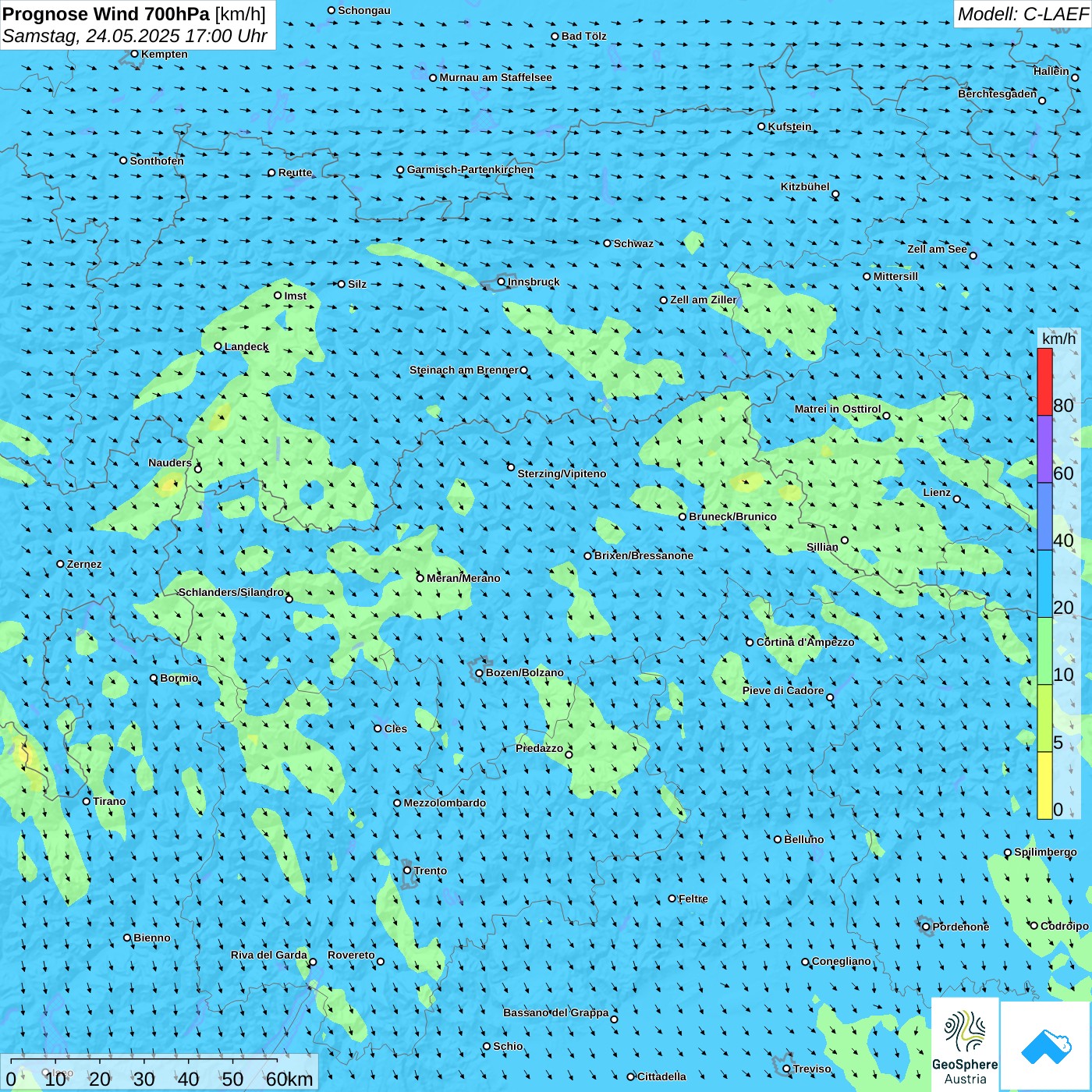Click the blue diamond cloud logo icon
The width and height of the screenshot is (1092, 1092).
(1046, 1046)
